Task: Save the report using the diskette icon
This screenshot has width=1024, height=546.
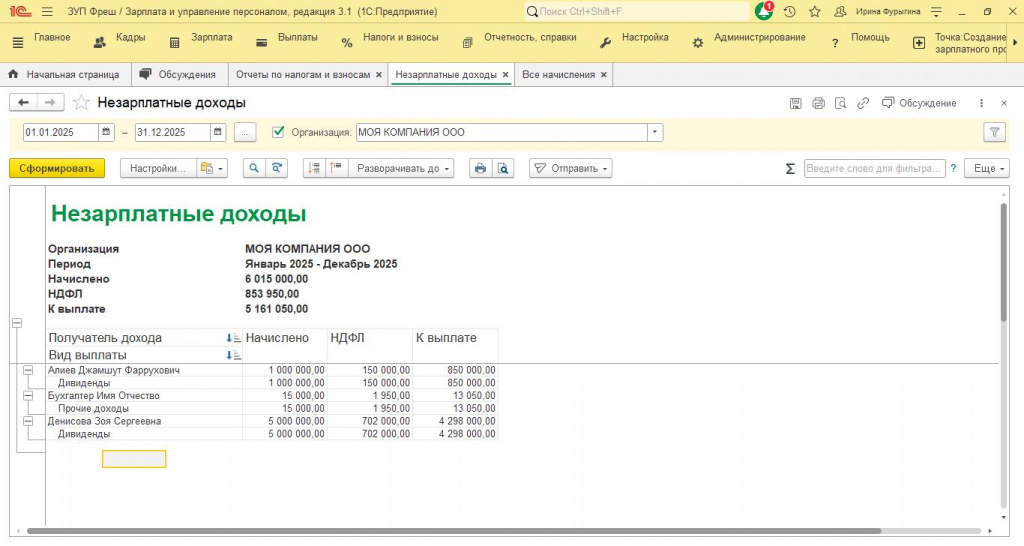Action: coord(795,103)
